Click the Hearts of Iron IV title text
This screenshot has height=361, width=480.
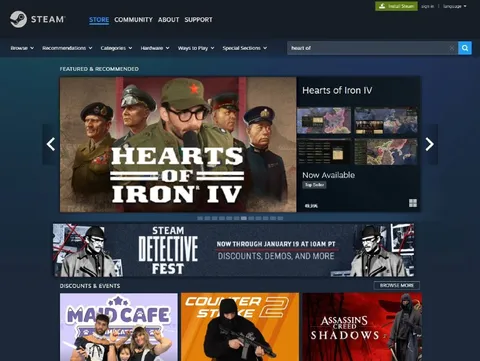337,90
